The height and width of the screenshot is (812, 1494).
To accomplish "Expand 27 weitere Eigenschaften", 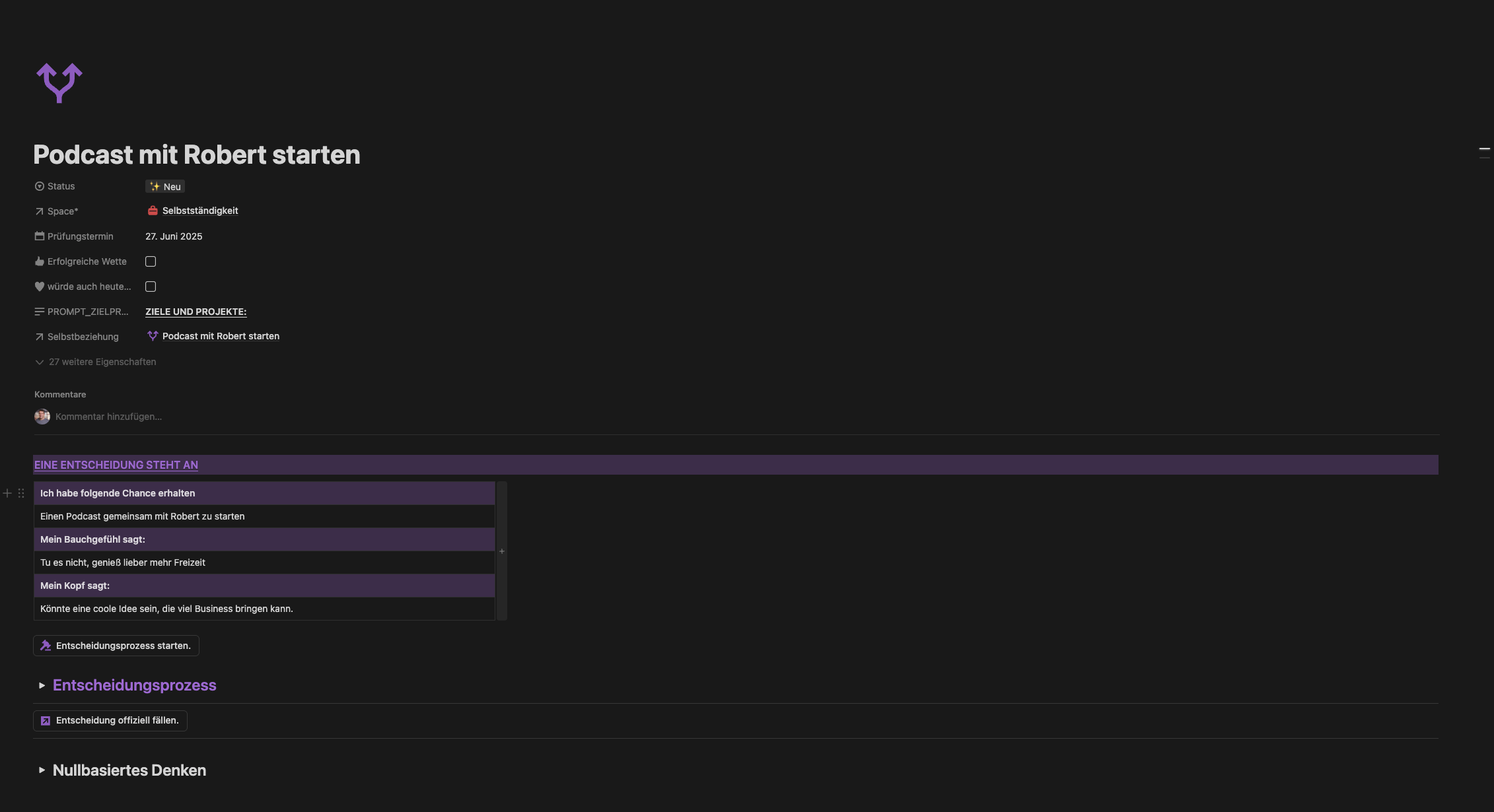I will point(96,362).
